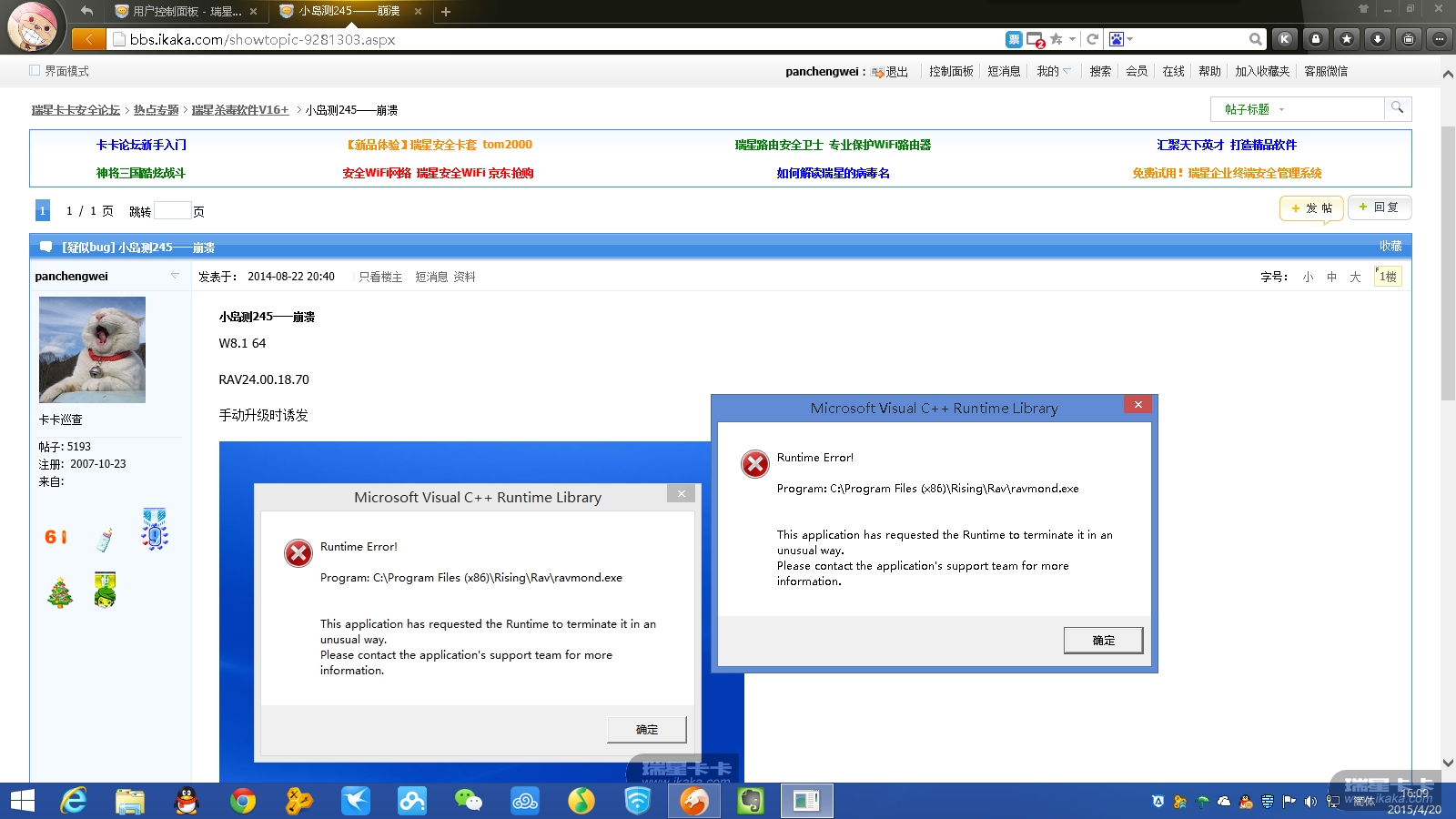Open the 卡卡论坛新手入门 link
This screenshot has width=1456, height=819.
141,145
